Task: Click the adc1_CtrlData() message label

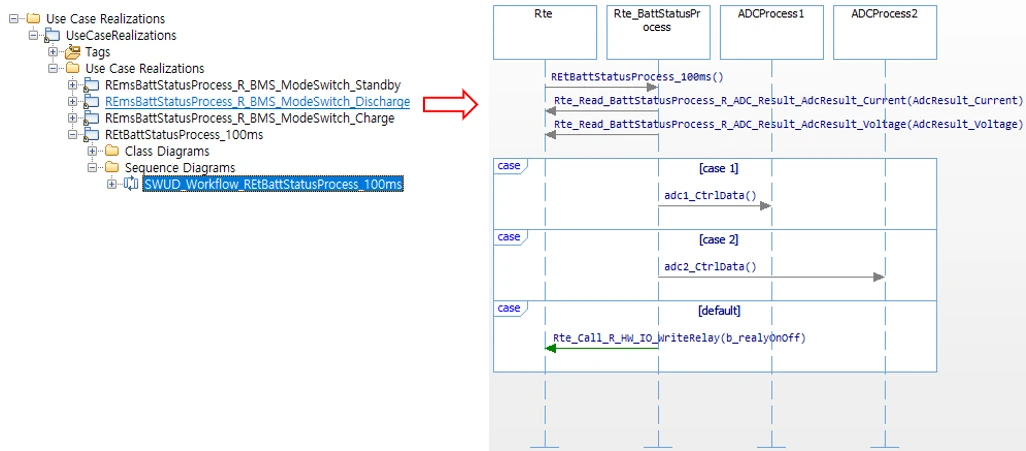Action: pyautogui.click(x=710, y=195)
